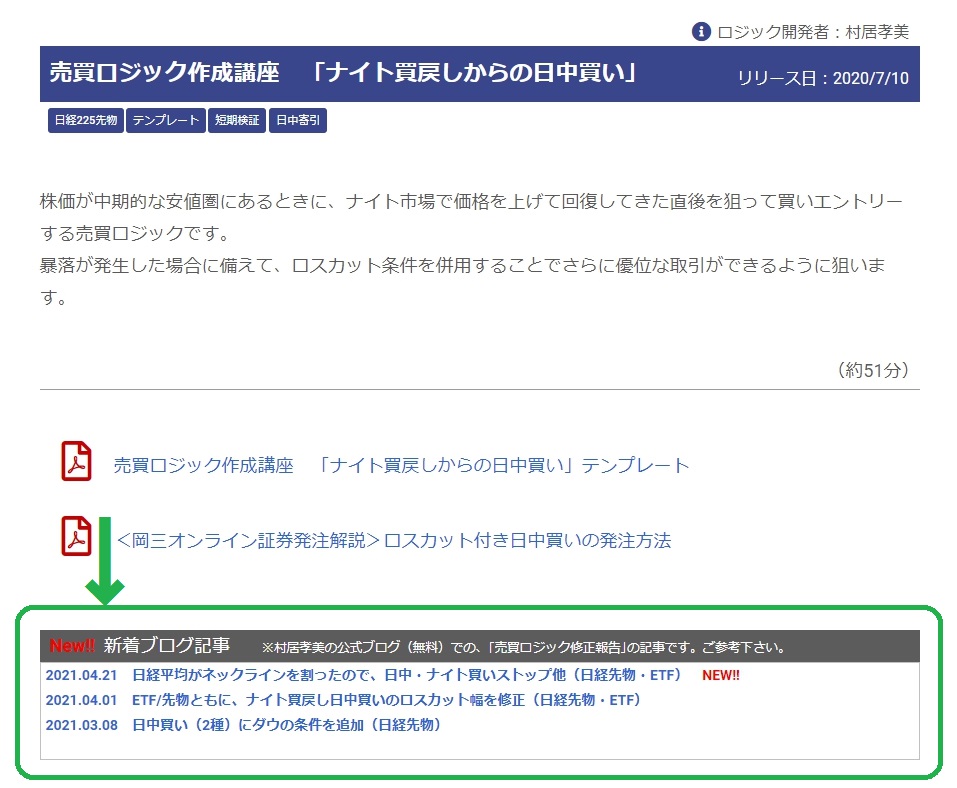Click the info icon beside ロジック開発者
The height and width of the screenshot is (788, 957).
[x=701, y=31]
